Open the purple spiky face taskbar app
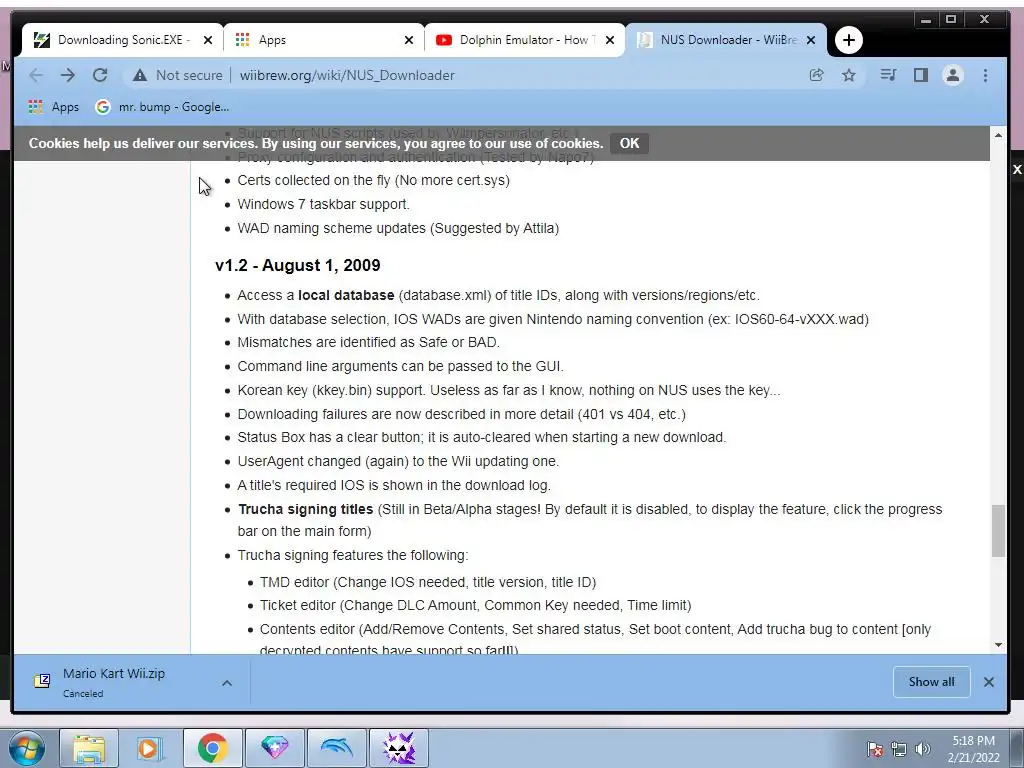 (399, 748)
